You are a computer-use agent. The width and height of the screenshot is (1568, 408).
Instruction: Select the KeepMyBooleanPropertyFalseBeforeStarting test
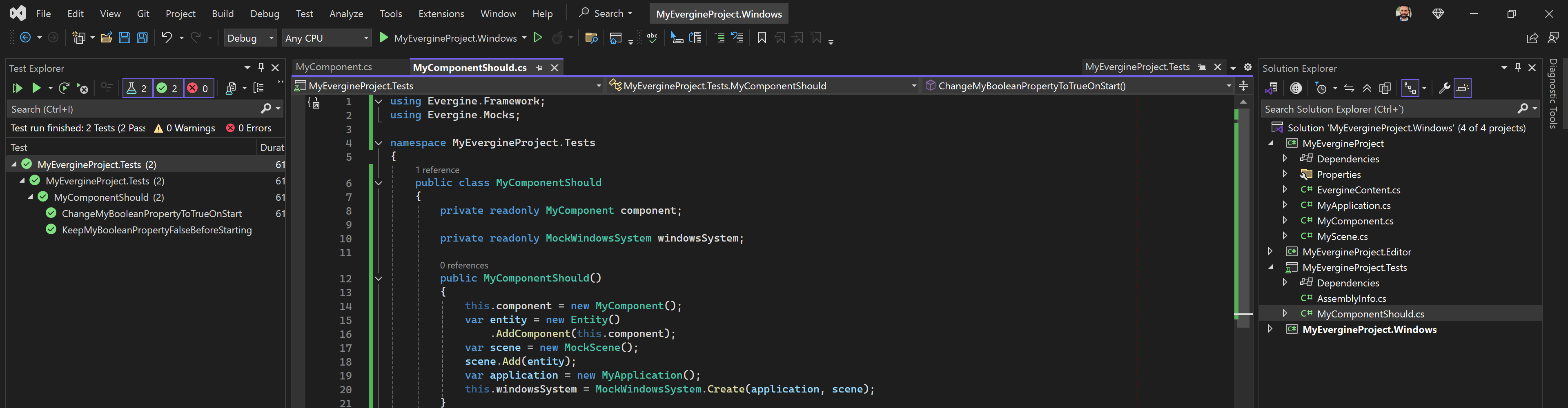(156, 230)
